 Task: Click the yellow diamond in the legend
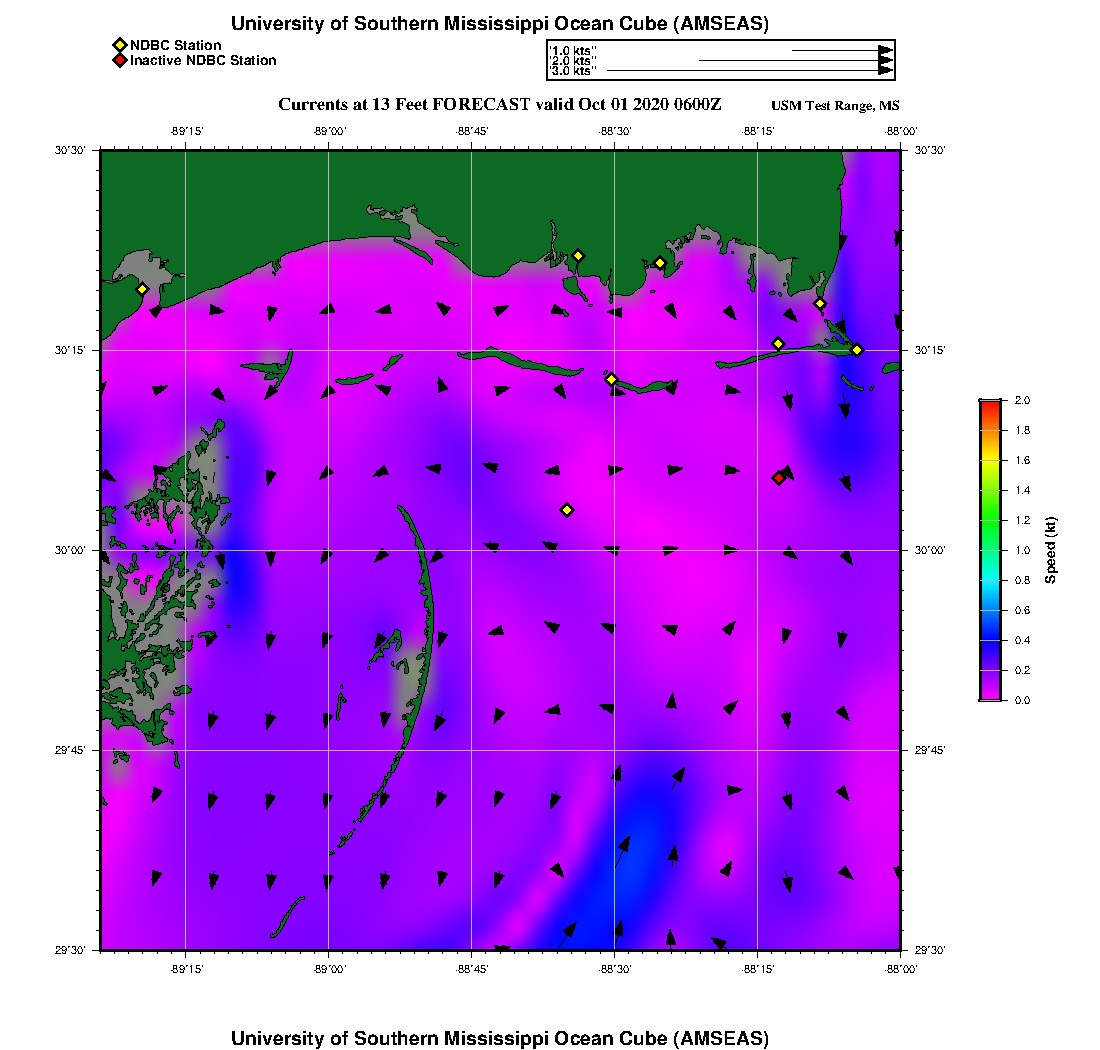(x=119, y=45)
